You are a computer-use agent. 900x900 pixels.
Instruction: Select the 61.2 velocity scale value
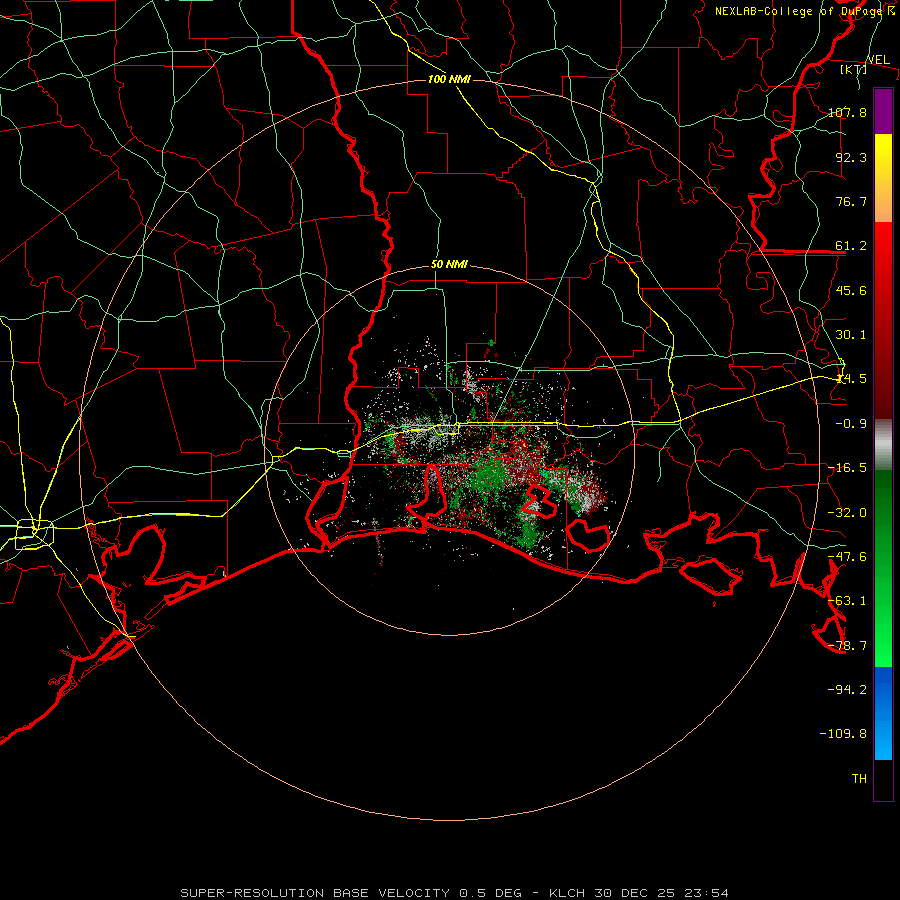(852, 246)
